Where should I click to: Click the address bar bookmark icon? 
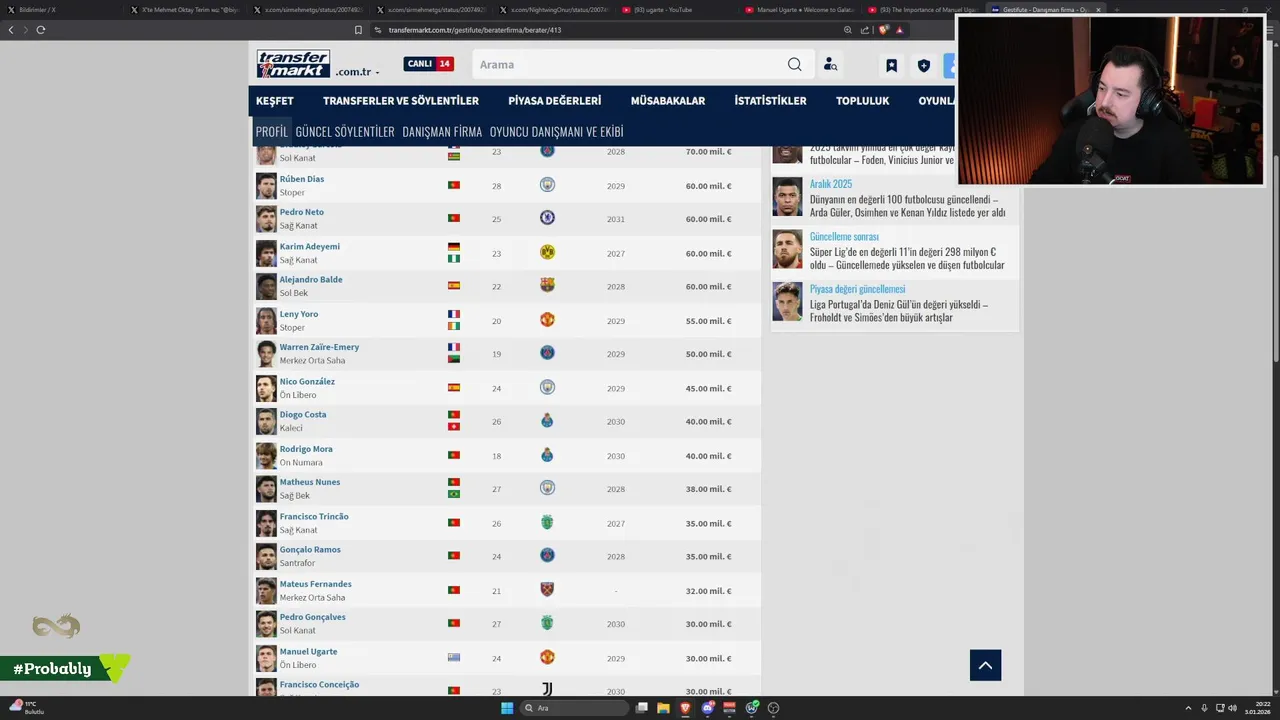coord(358,30)
